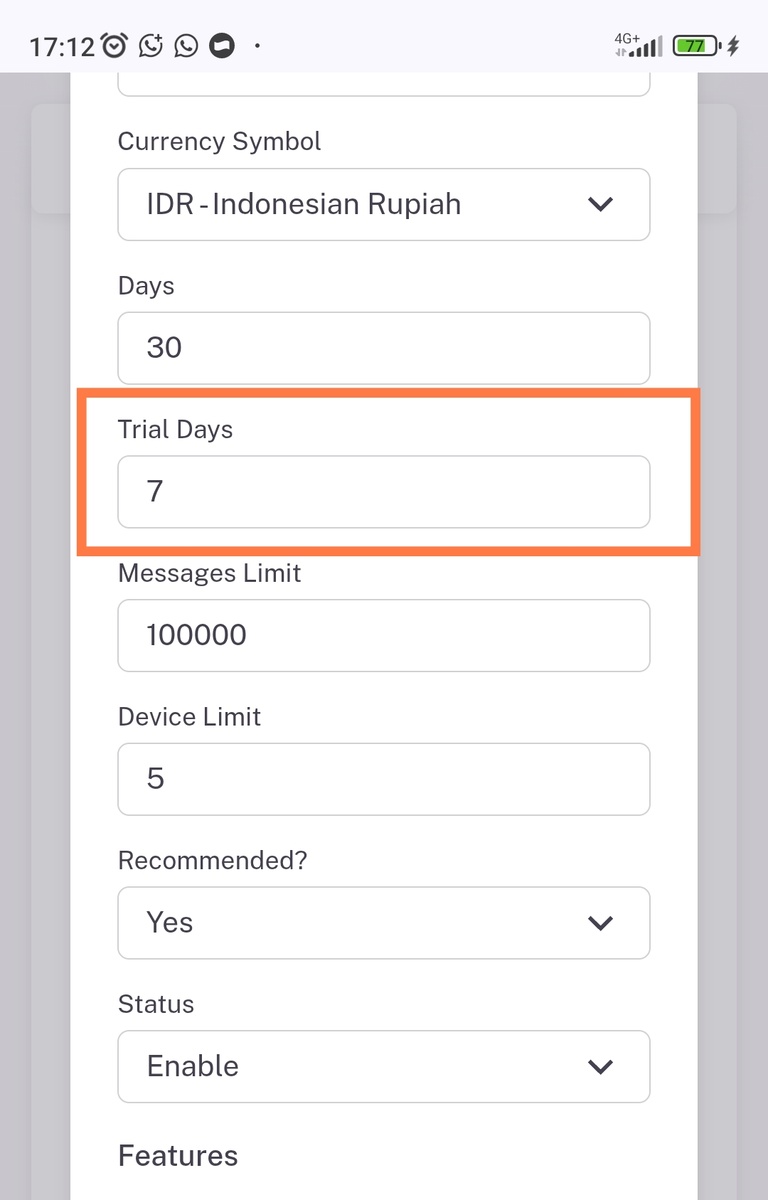Tap the alarm clock status icon

point(115,45)
